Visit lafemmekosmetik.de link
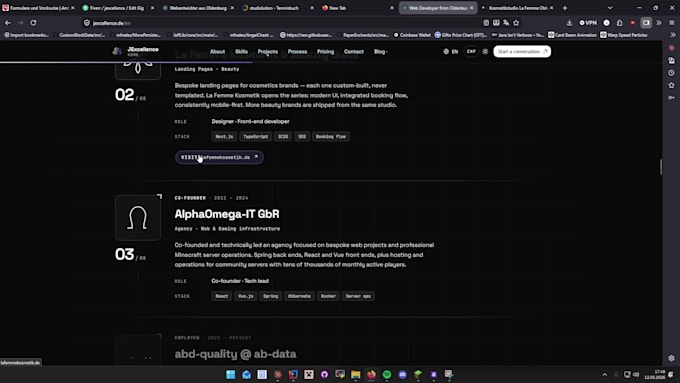 tap(219, 157)
